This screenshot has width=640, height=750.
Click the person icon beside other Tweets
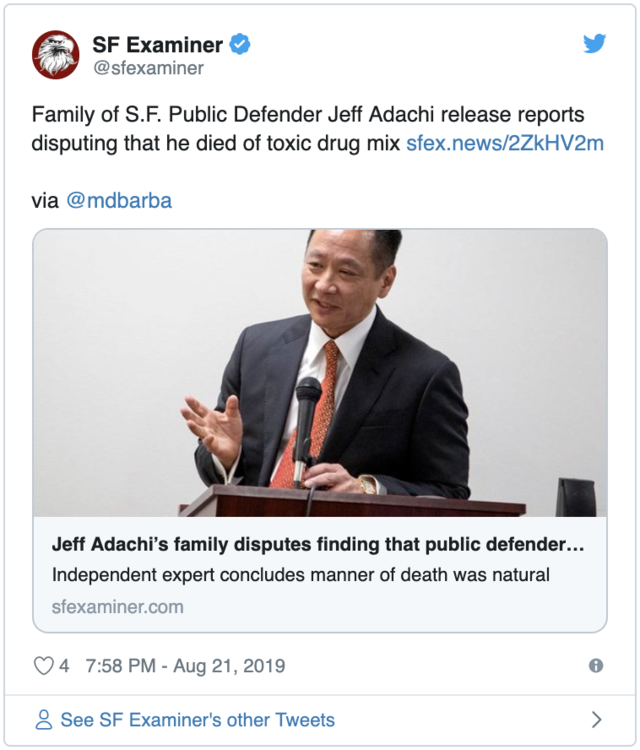coord(44,719)
